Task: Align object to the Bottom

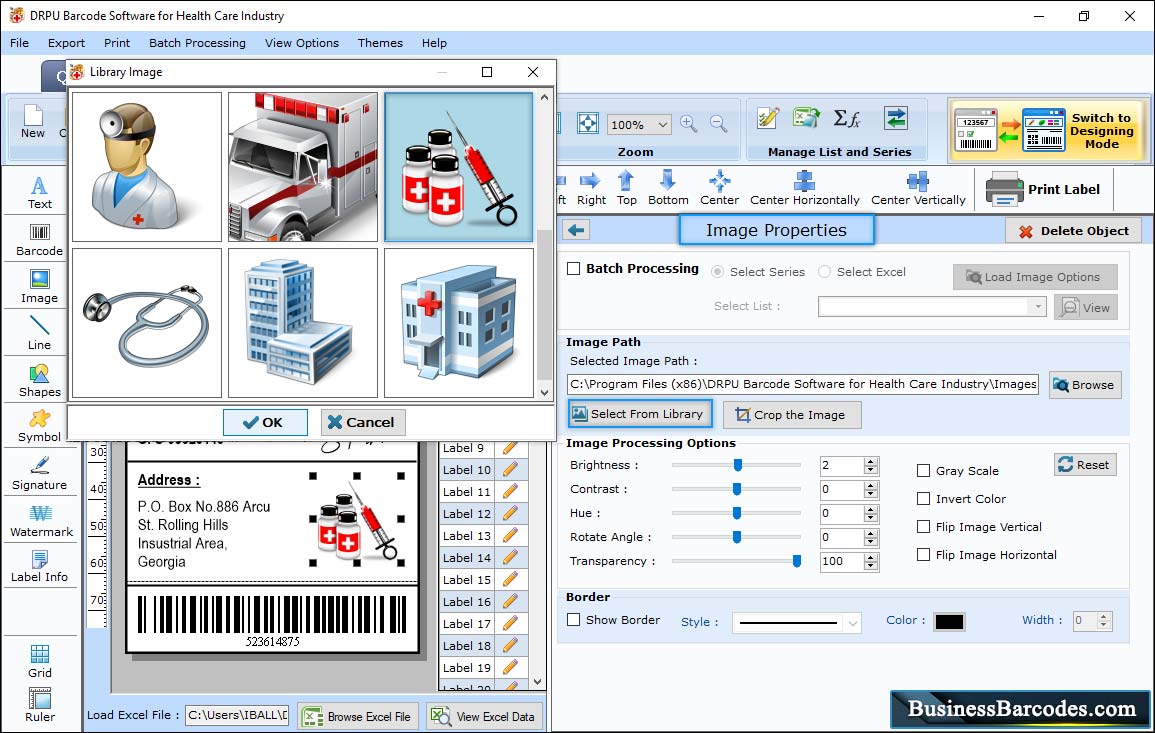Action: coord(667,189)
